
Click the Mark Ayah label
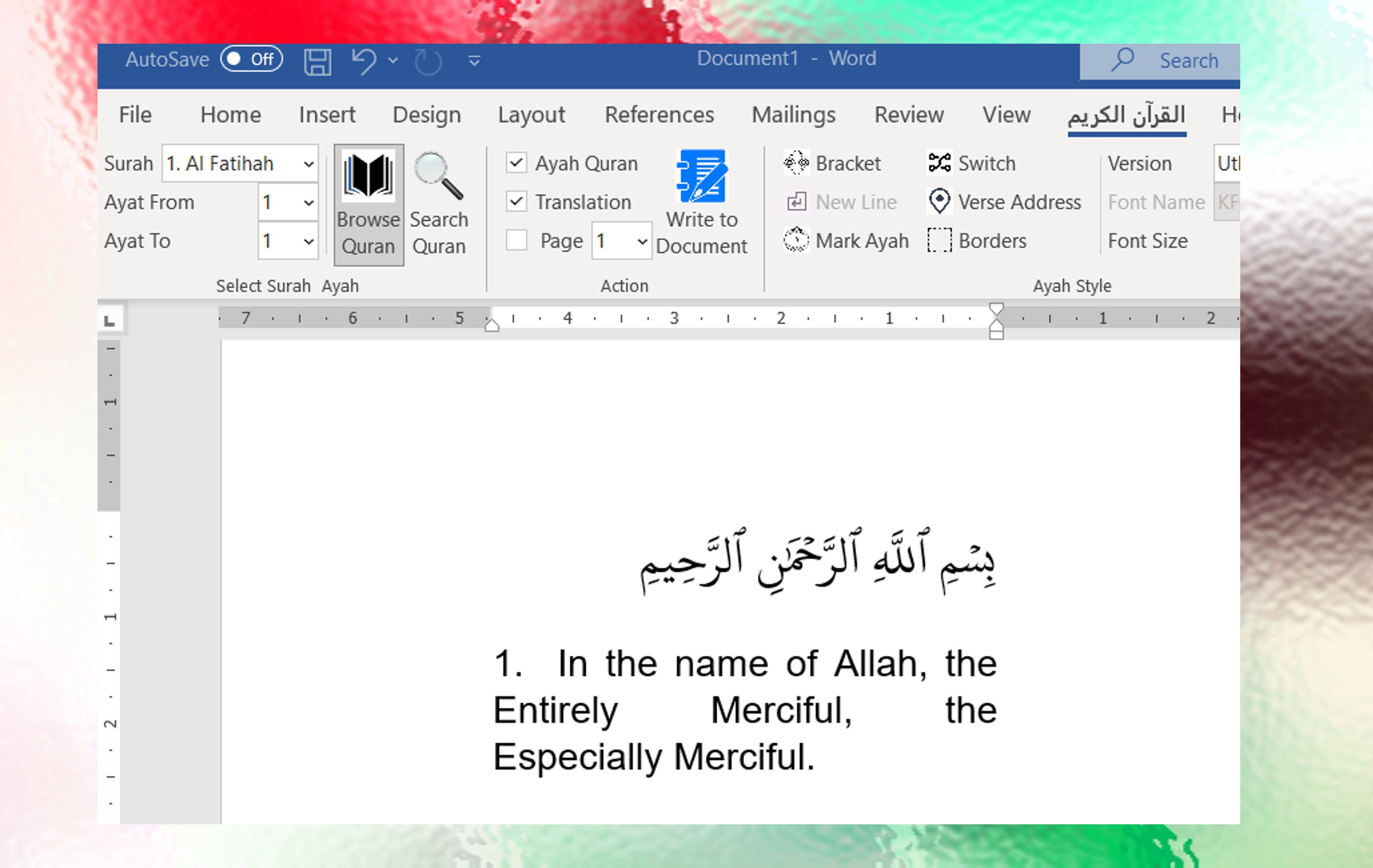tap(862, 241)
